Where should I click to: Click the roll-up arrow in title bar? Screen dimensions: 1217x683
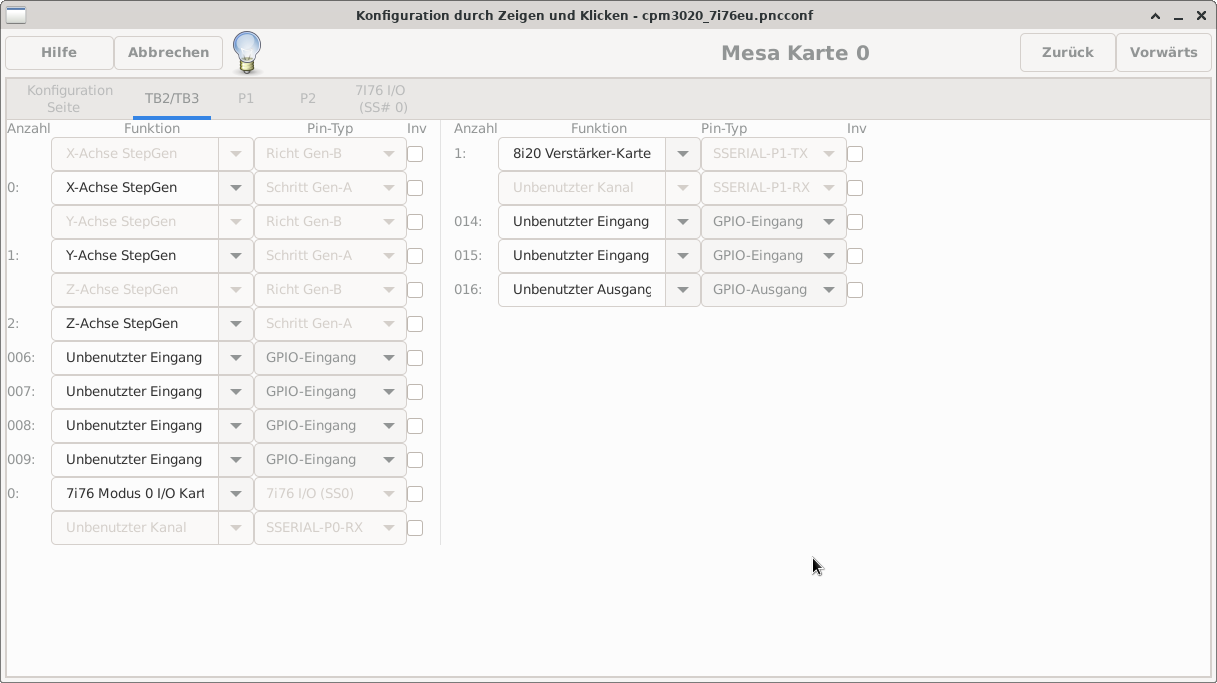(x=1156, y=16)
